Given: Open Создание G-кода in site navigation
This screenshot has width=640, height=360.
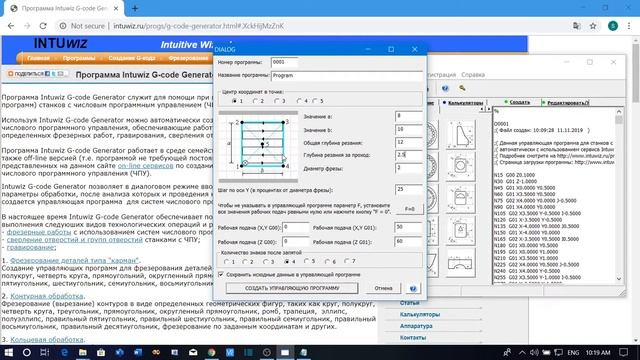Looking at the screenshot, I should 131,58.
